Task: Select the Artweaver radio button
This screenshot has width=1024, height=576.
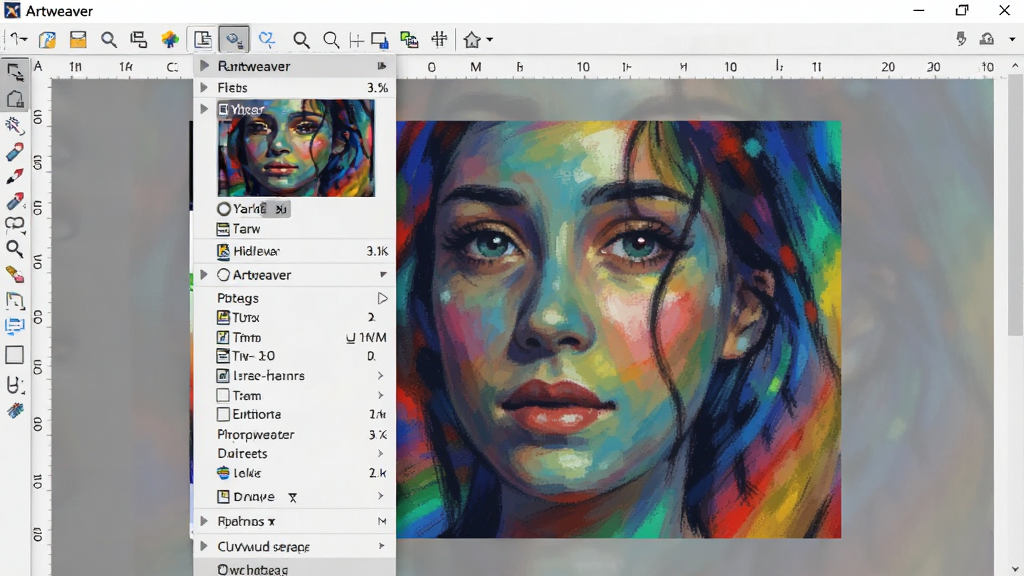Action: pos(223,275)
